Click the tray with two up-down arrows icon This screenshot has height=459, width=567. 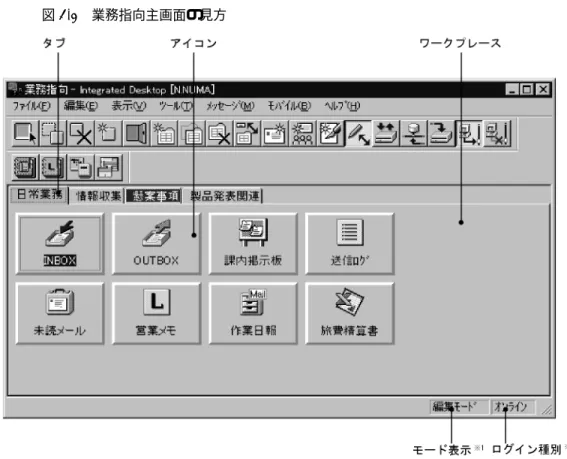(x=386, y=133)
